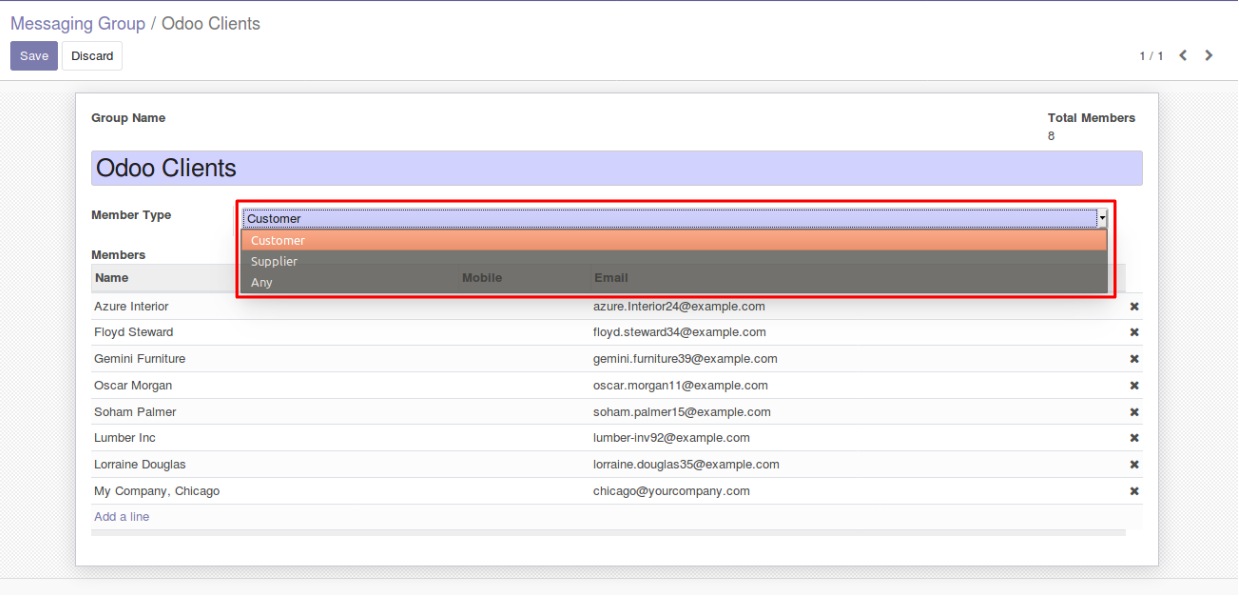1239x604 pixels.
Task: Navigate to Messaging Group breadcrumb
Action: [x=77, y=24]
